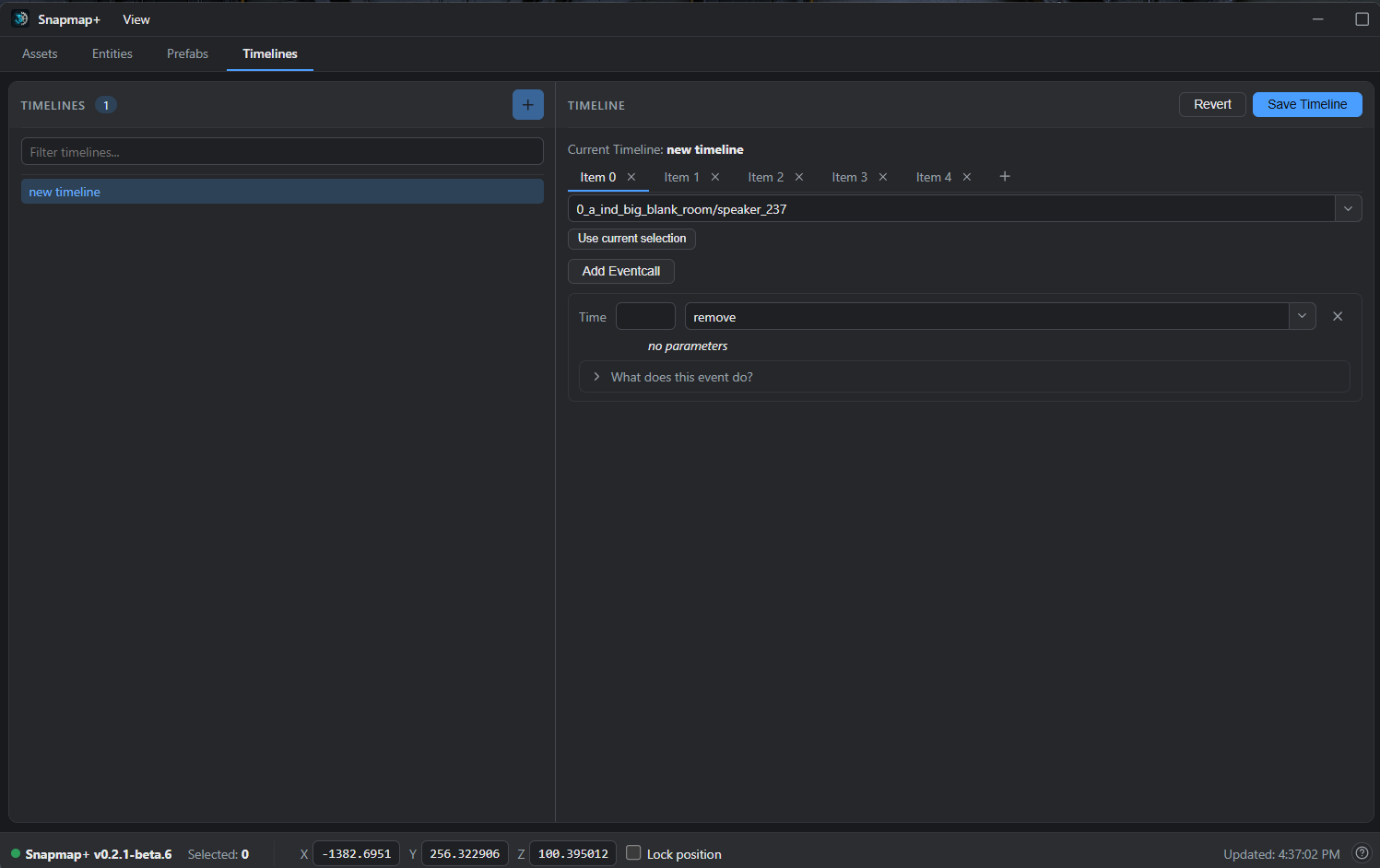This screenshot has height=868, width=1380.
Task: Open the help icon in status bar
Action: 1362,853
